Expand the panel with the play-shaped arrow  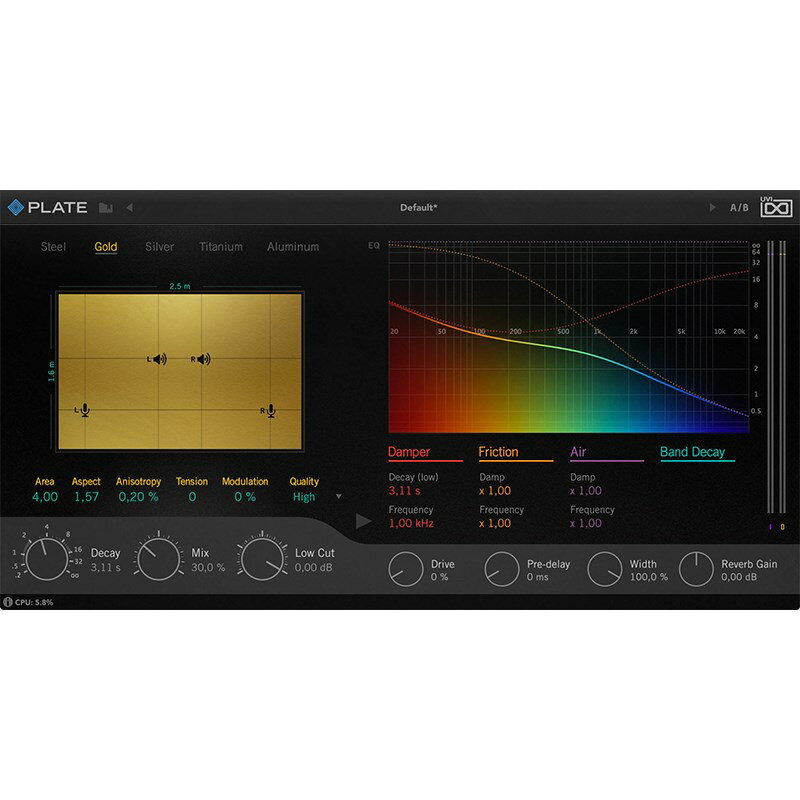pos(363,521)
